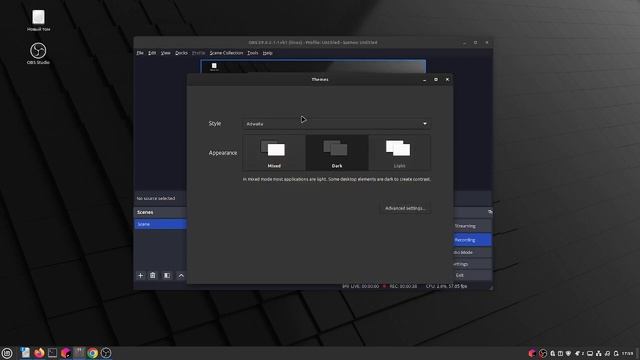Open the new volume desktop icon

(38, 20)
